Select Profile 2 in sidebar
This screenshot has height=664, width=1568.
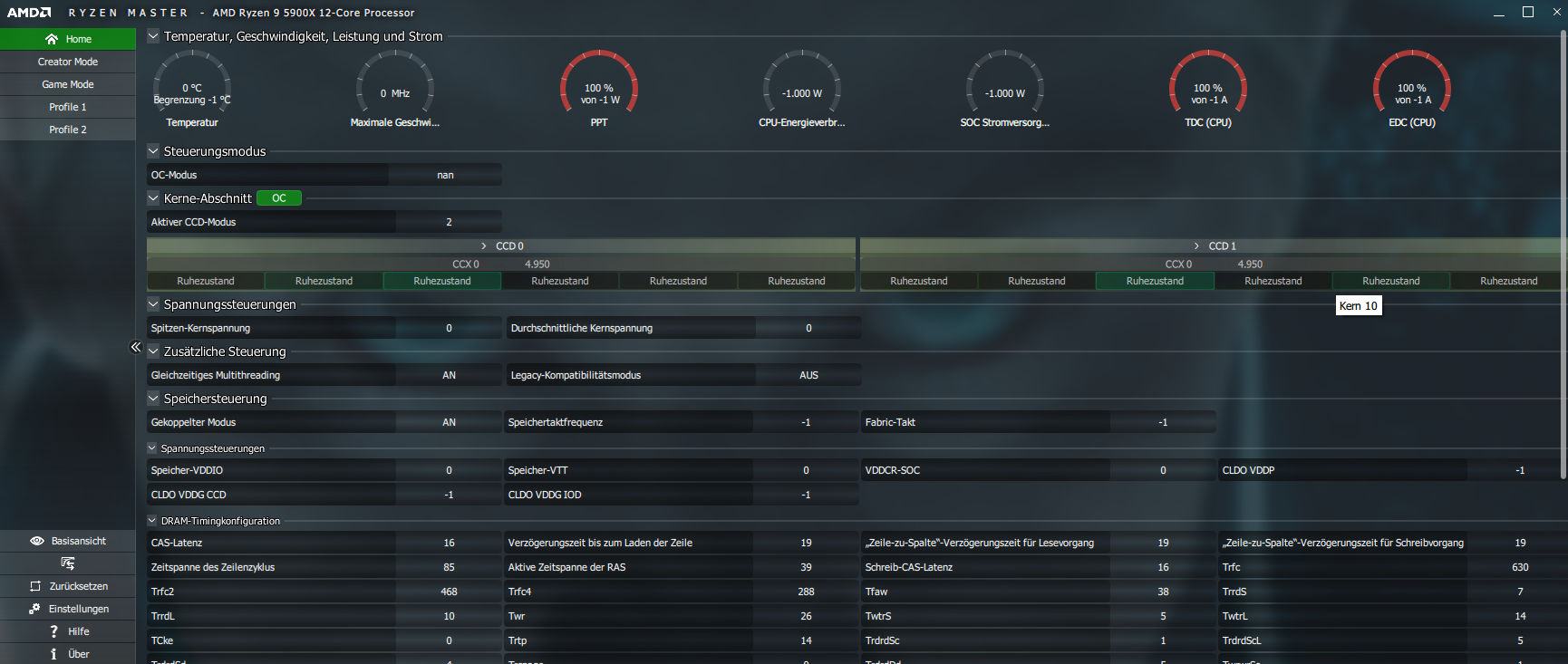pos(68,130)
